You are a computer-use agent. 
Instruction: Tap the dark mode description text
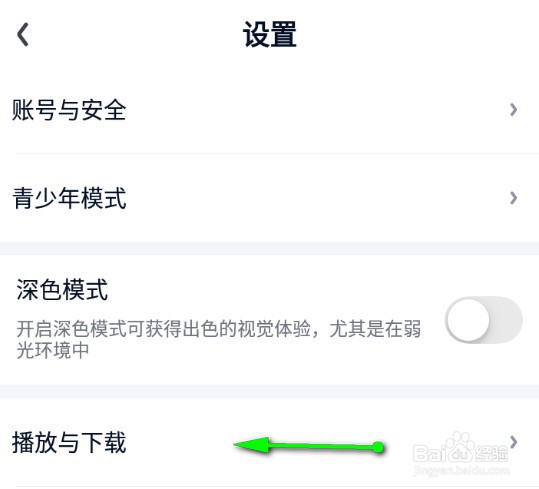pyautogui.click(x=219, y=340)
